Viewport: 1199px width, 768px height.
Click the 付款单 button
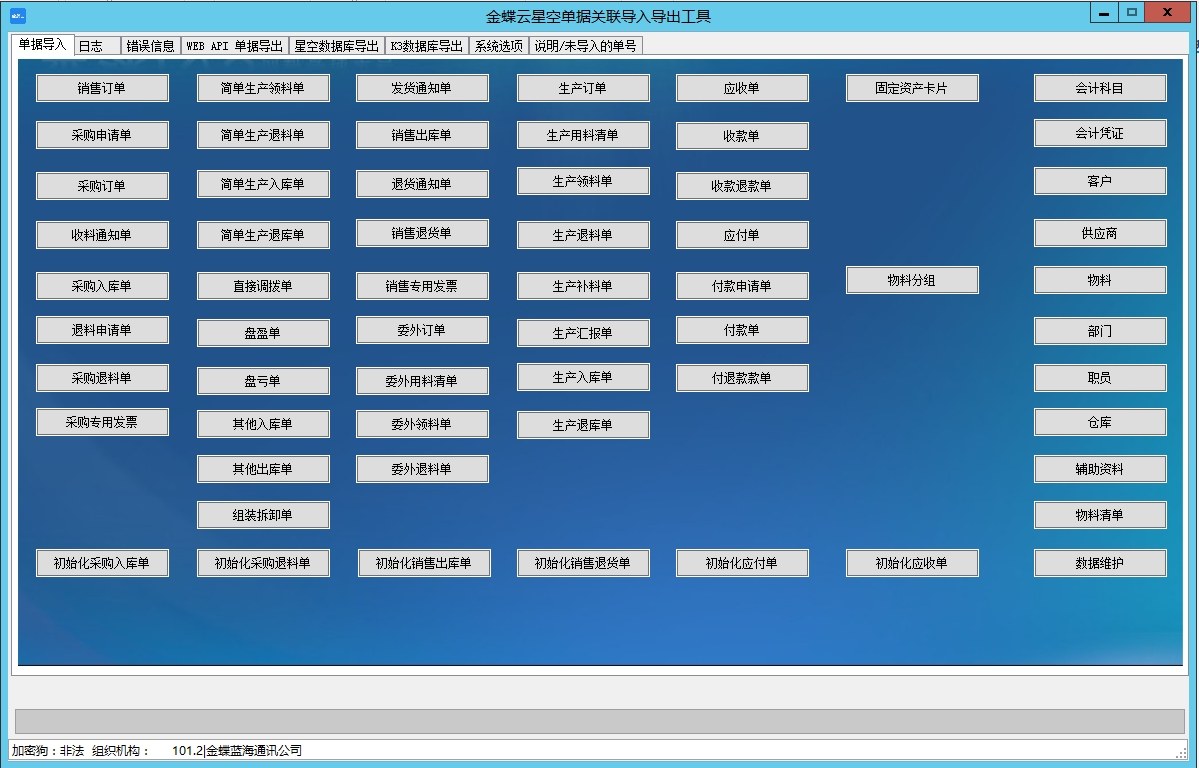click(x=742, y=330)
